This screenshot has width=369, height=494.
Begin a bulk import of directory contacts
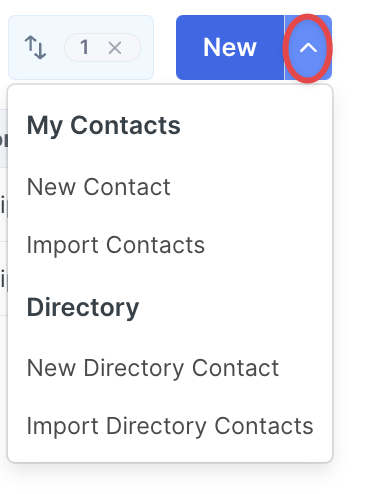pyautogui.click(x=170, y=426)
